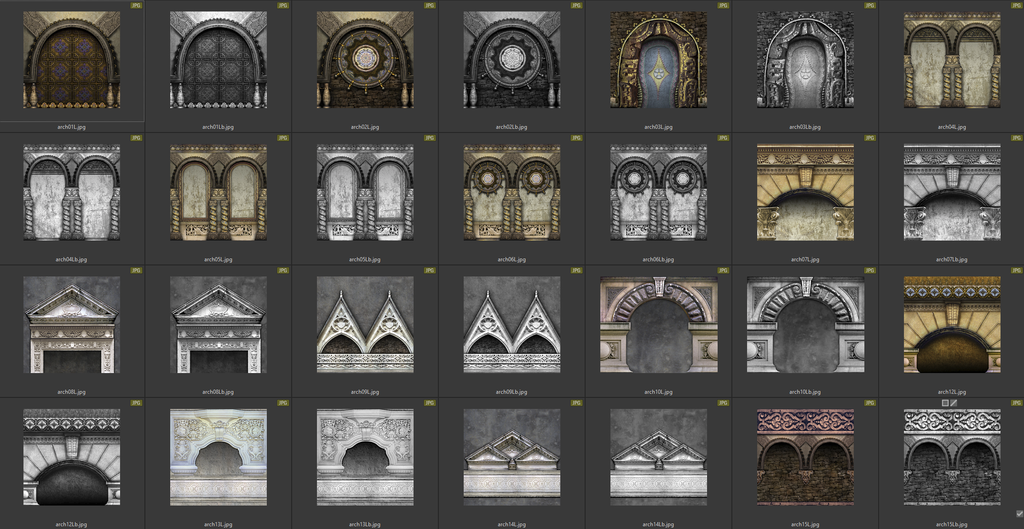
Task: Click the JPG badge on arch03L
Action: pyautogui.click(x=723, y=5)
